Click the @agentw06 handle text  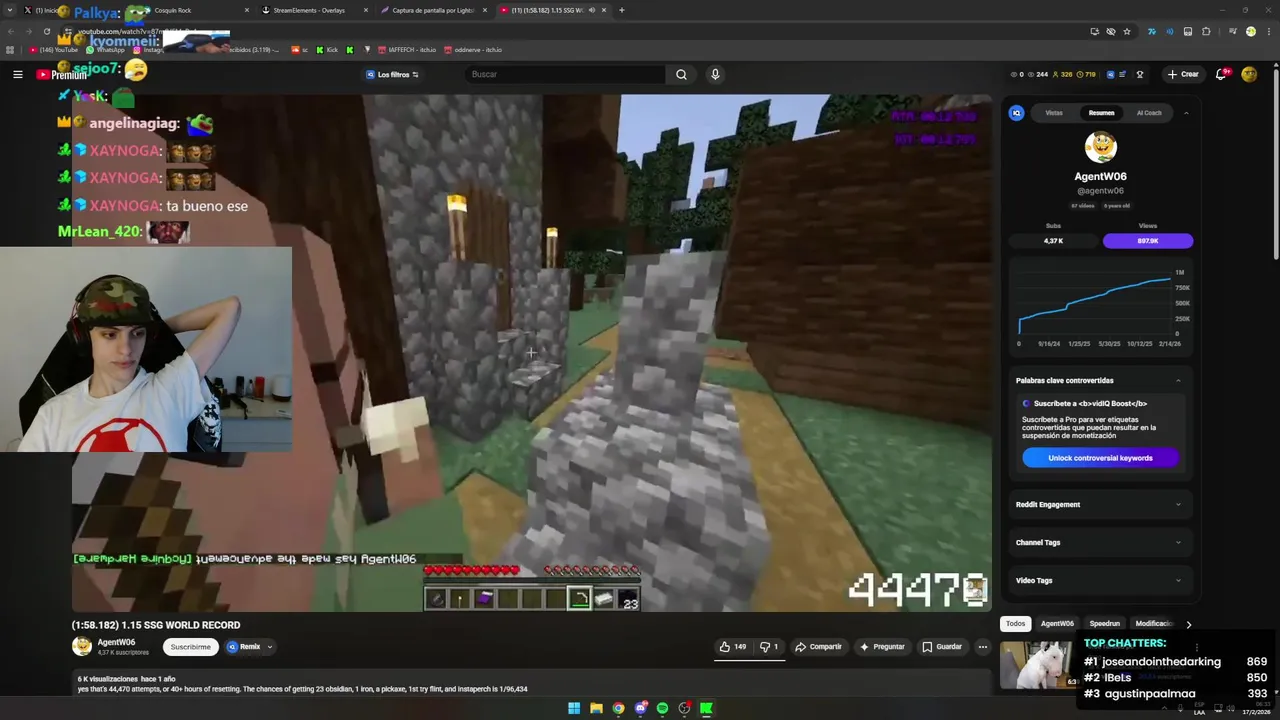tap(1100, 191)
